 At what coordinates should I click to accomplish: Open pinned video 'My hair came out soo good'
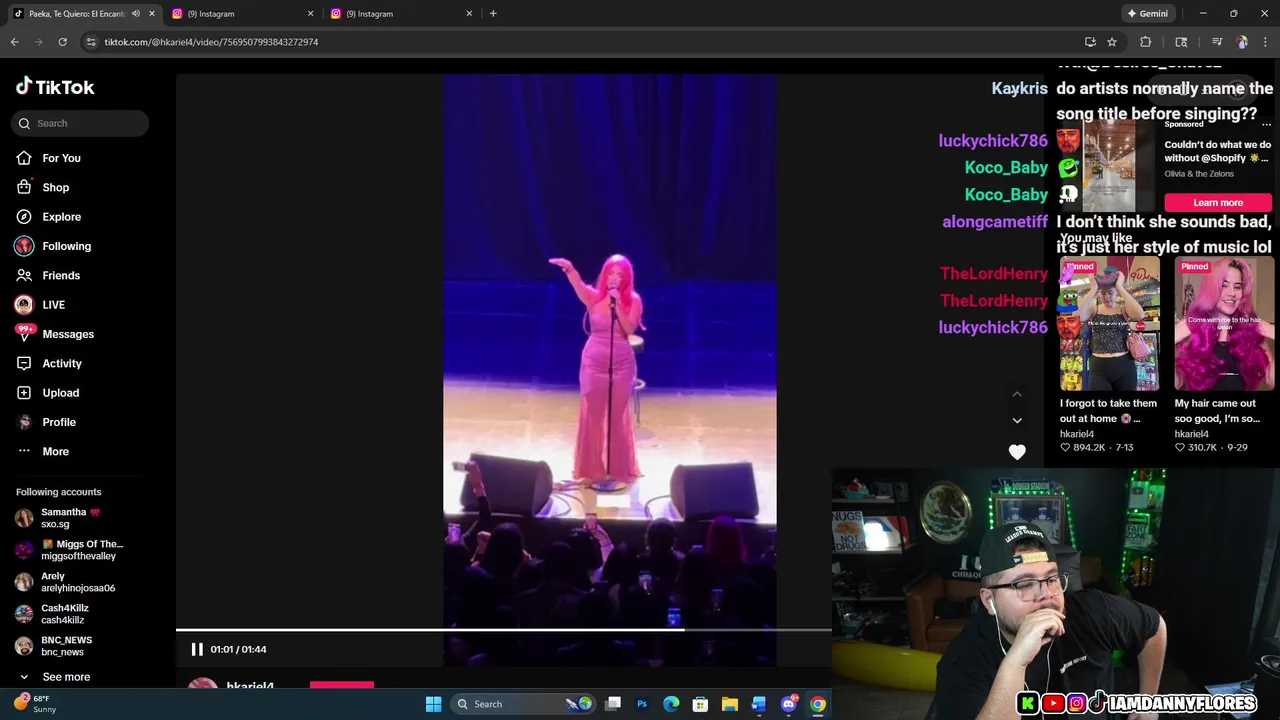pos(1224,324)
